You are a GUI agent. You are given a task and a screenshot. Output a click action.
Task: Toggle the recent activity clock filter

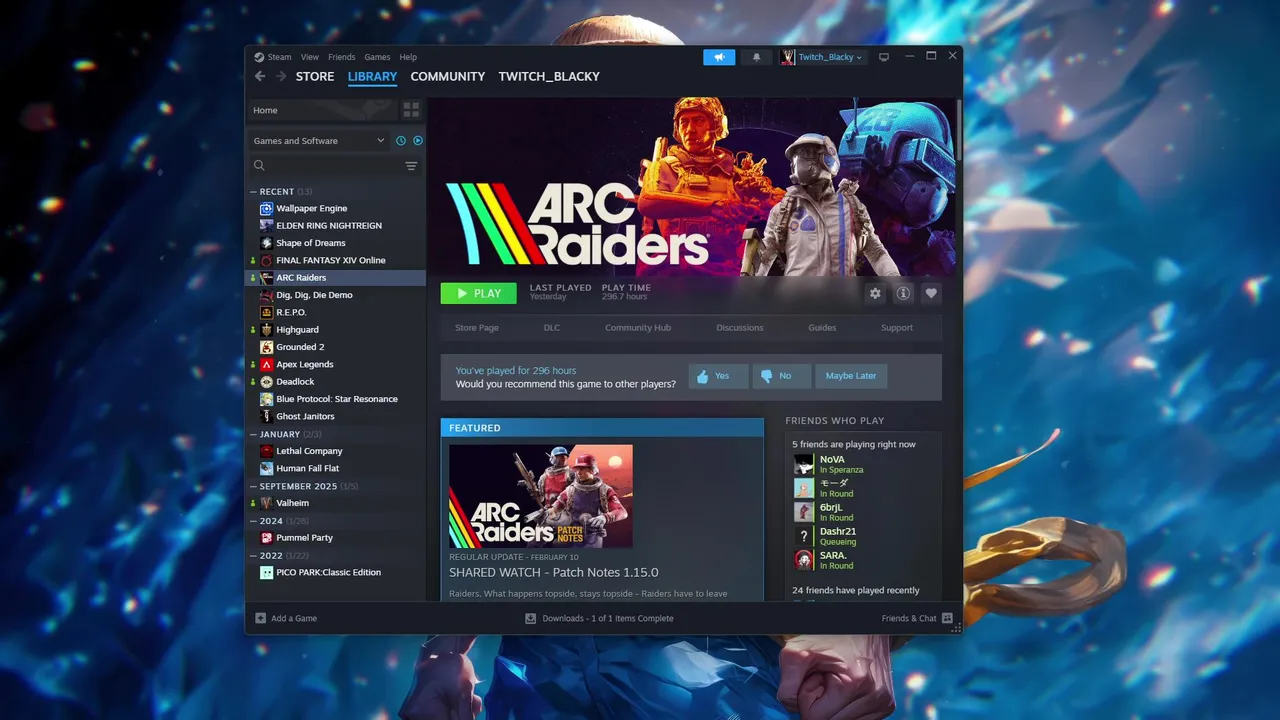coord(401,141)
